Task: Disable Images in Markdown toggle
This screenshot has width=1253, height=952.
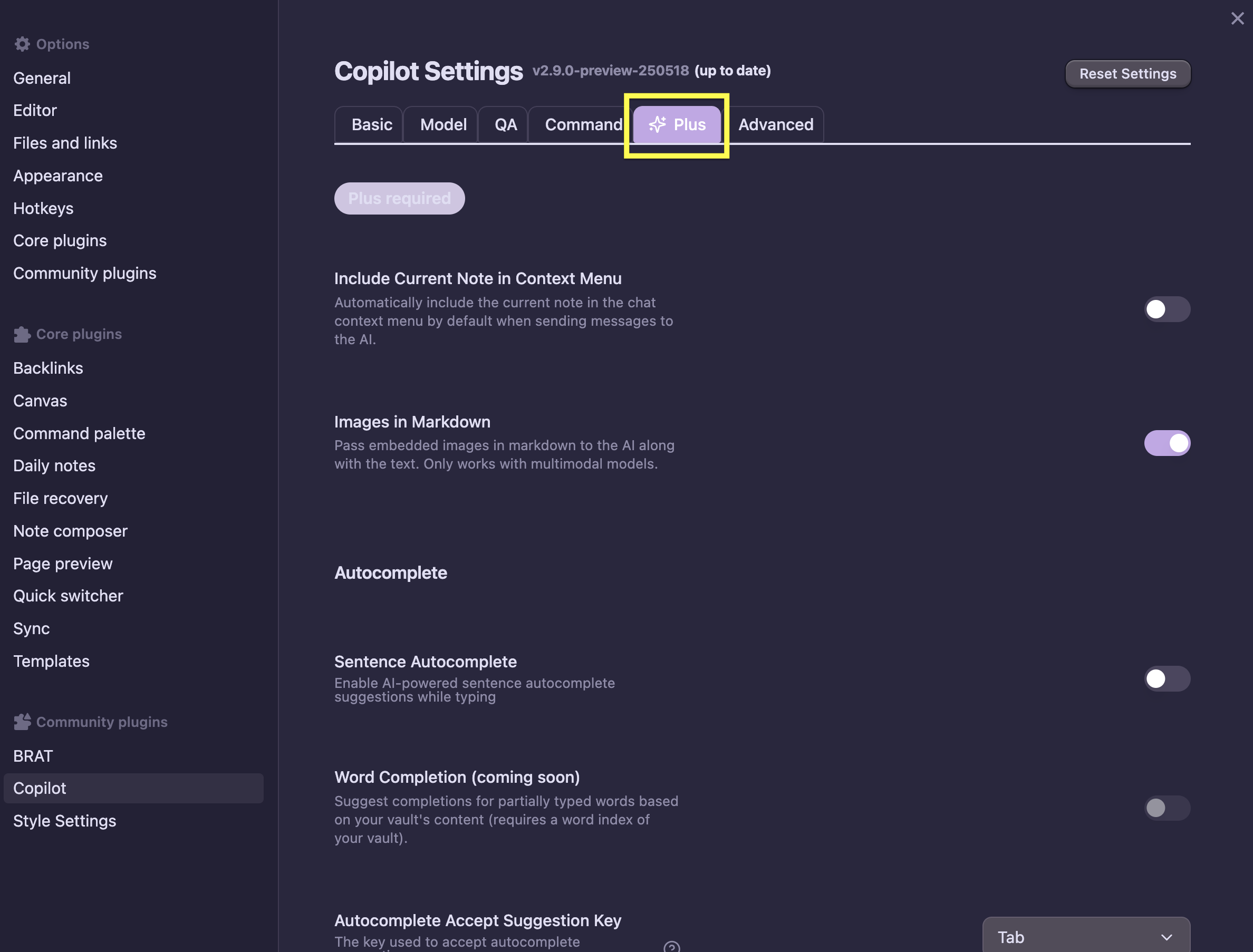Action: pyautogui.click(x=1167, y=443)
